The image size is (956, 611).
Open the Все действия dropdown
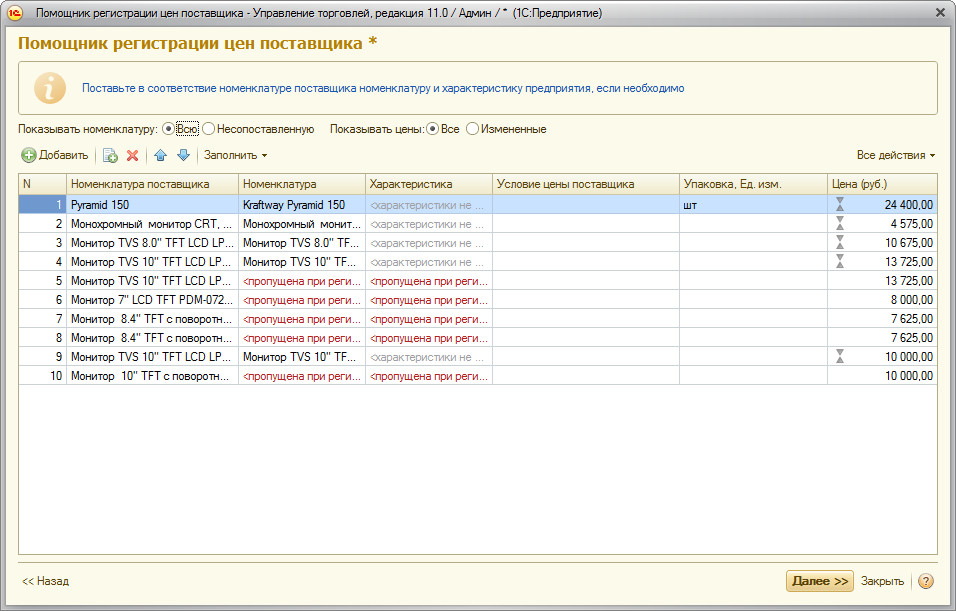pyautogui.click(x=896, y=155)
